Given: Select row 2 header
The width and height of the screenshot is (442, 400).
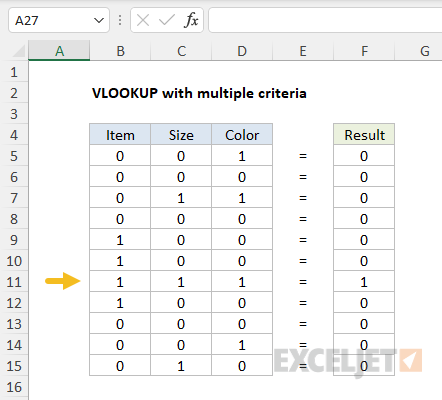Looking at the screenshot, I should 14,93.
